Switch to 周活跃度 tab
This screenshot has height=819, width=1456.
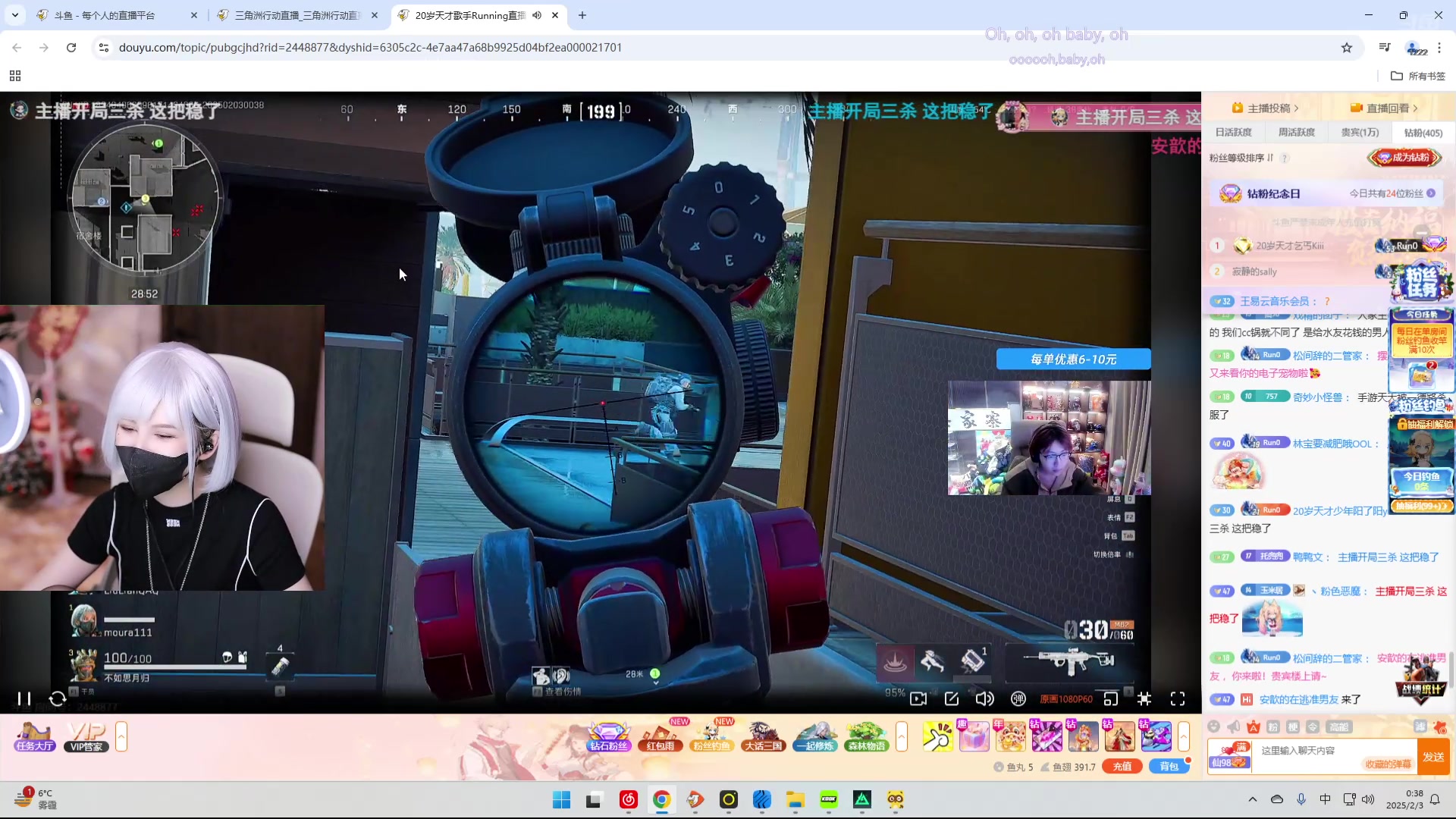(1296, 132)
